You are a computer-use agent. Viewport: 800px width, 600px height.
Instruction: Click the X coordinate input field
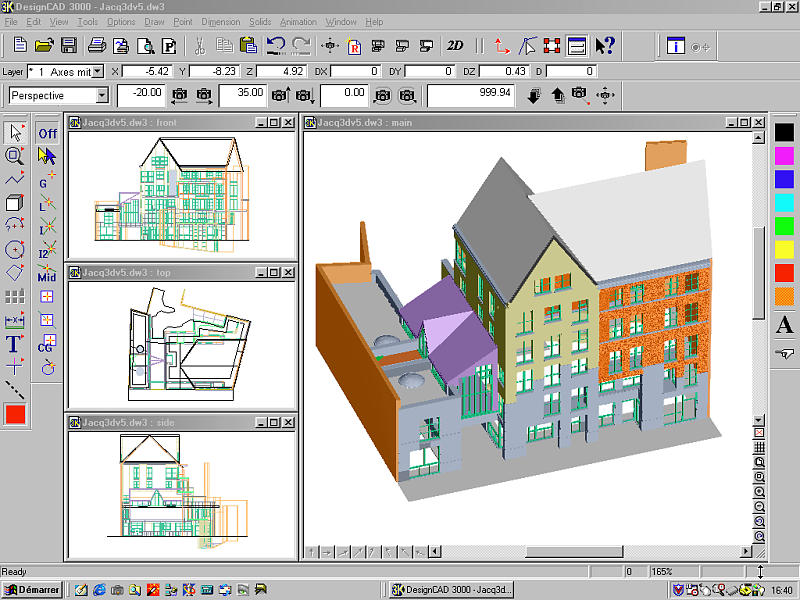147,72
